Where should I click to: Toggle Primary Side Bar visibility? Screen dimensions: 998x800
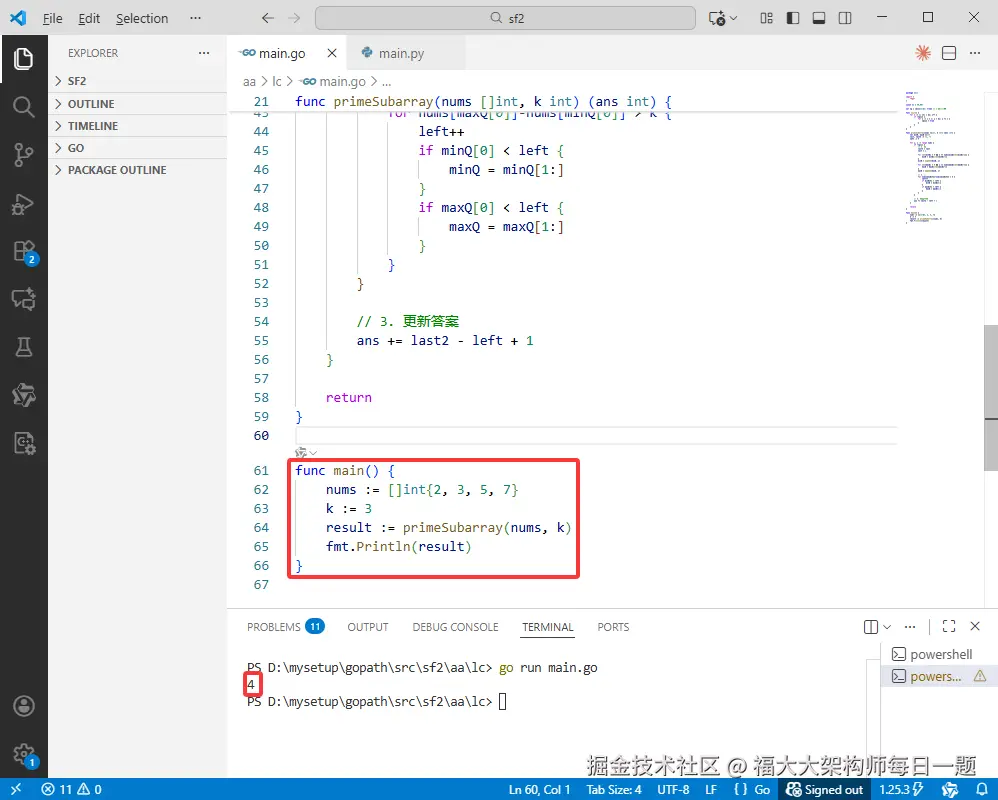pos(792,18)
